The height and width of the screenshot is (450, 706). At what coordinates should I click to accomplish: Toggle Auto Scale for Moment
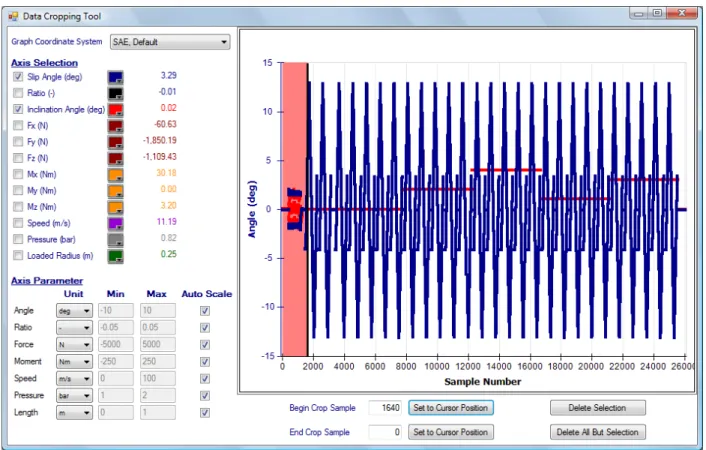click(x=205, y=362)
